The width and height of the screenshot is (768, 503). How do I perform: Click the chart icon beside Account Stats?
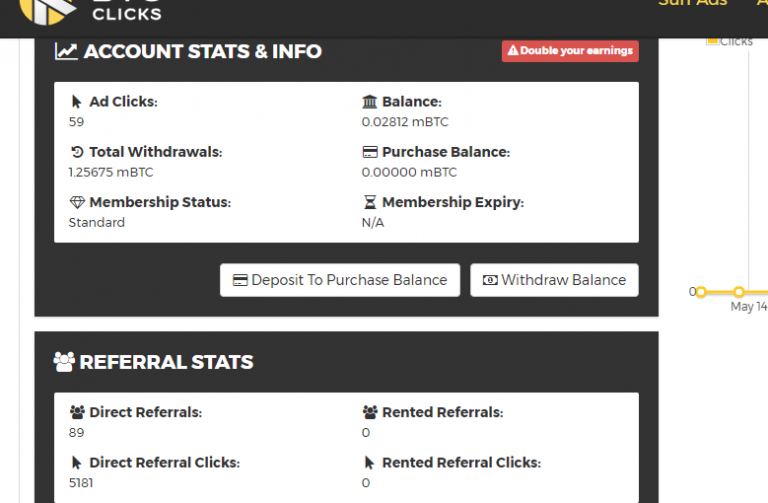coord(66,51)
